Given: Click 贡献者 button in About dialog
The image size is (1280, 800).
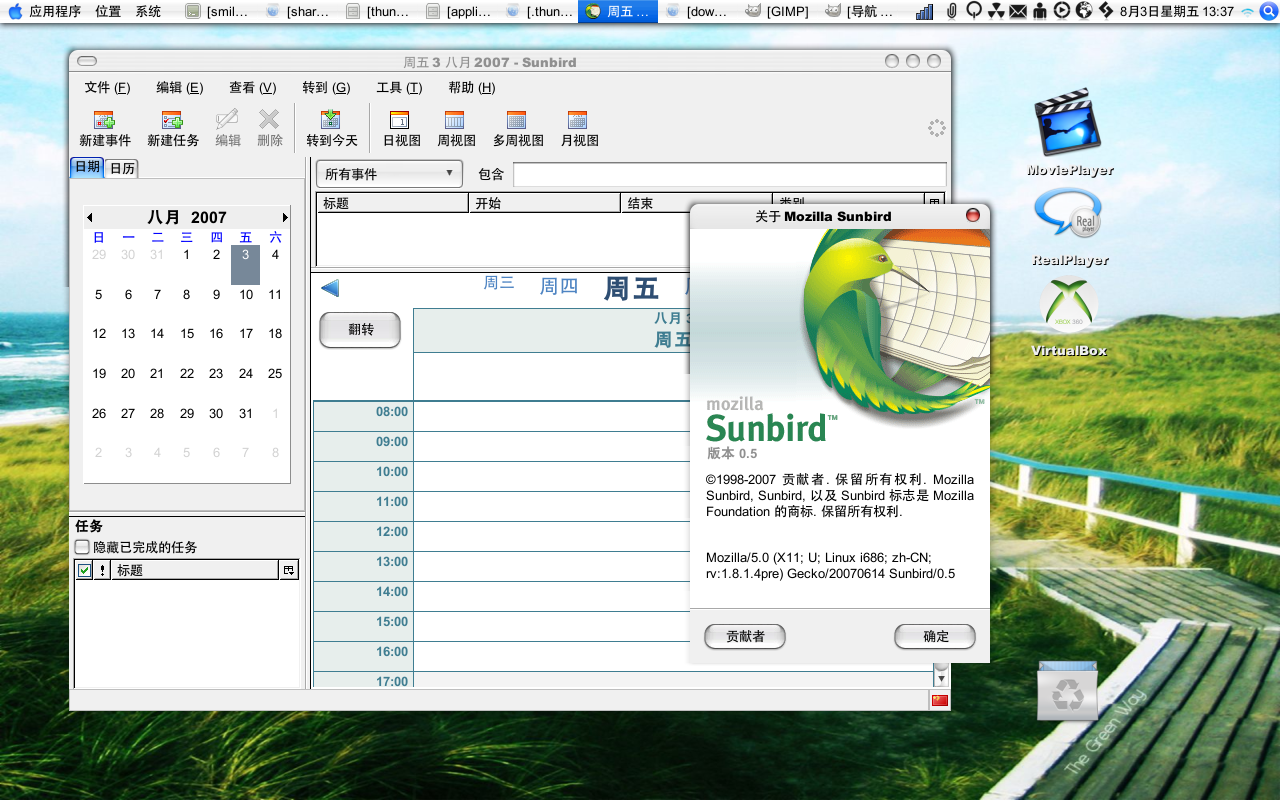Looking at the screenshot, I should pos(745,636).
